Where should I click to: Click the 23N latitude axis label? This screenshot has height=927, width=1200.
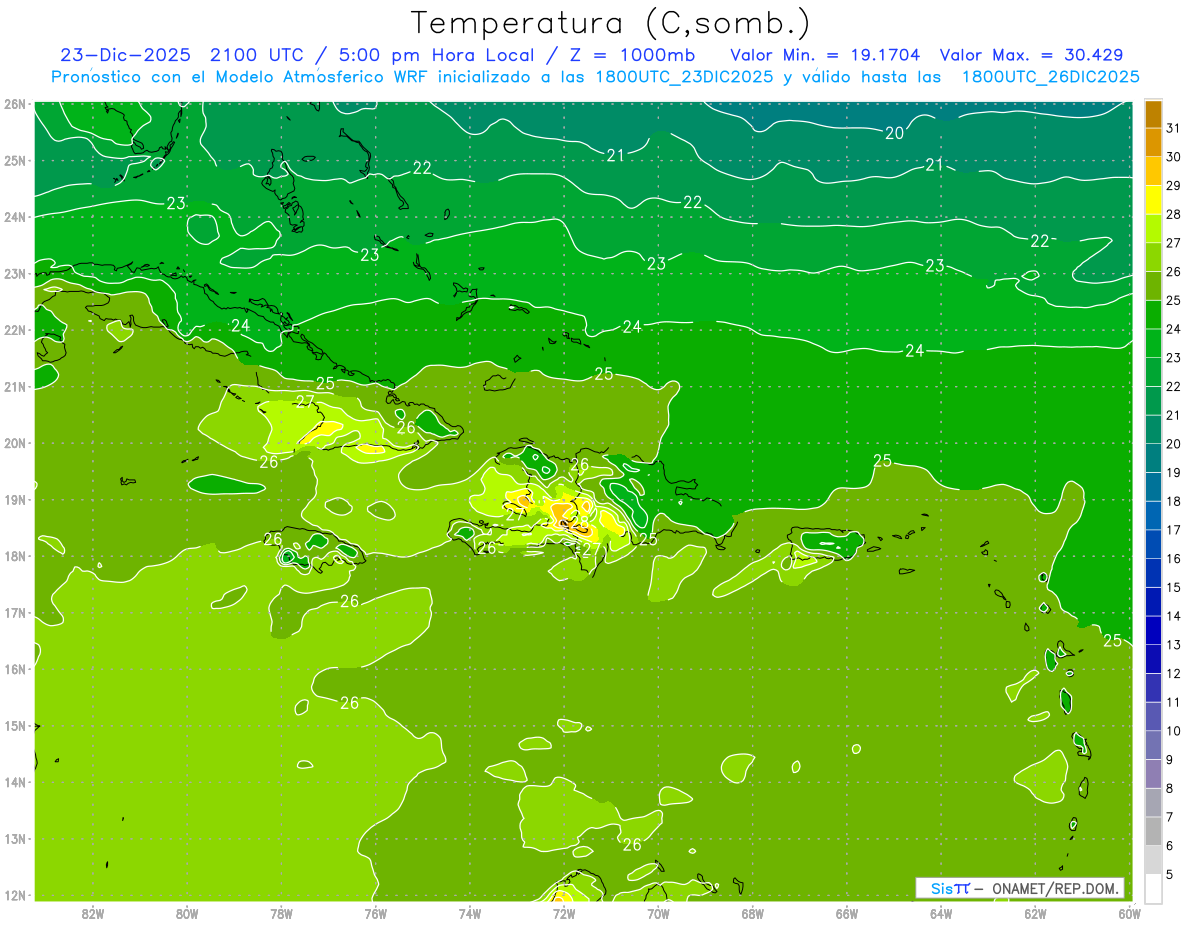tap(14, 273)
